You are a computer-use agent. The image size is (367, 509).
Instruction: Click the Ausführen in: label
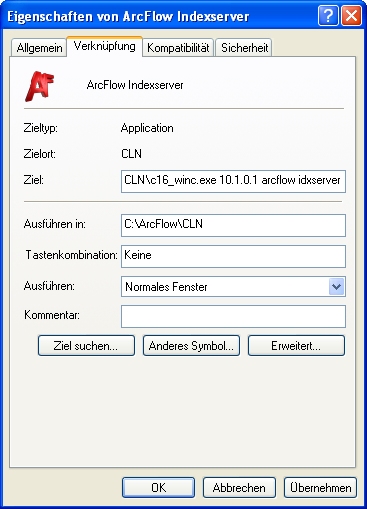pos(55,224)
